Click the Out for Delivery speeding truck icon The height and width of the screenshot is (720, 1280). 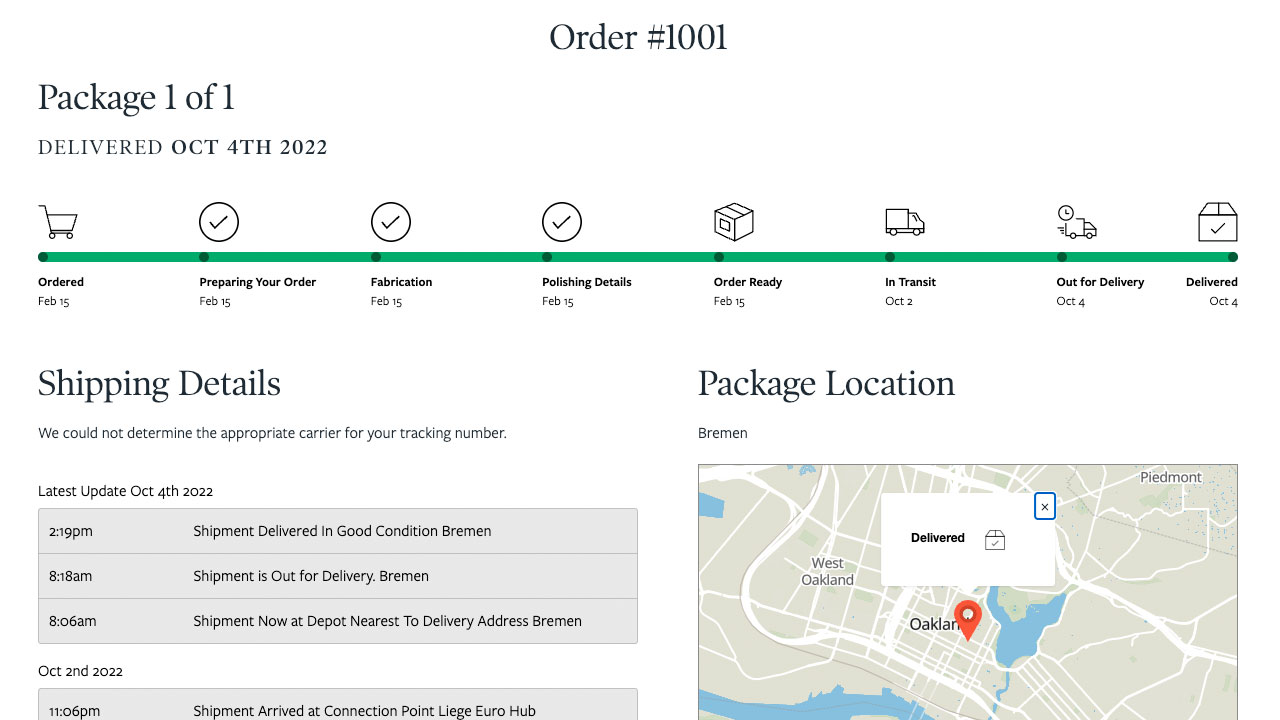click(1076, 222)
